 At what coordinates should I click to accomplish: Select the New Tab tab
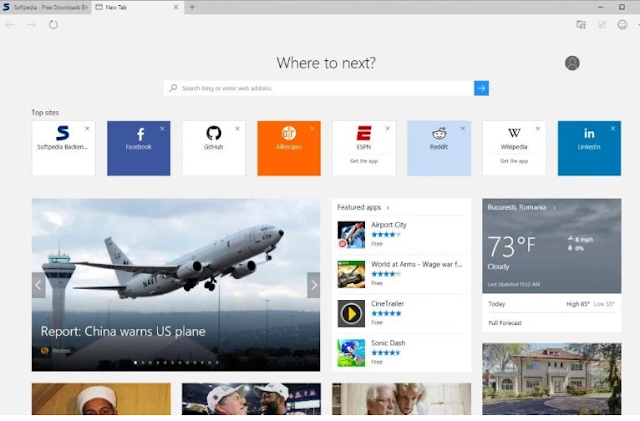137,7
